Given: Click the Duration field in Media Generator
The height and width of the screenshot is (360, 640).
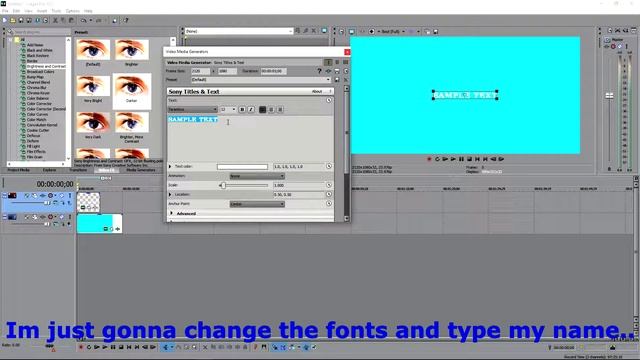Looking at the screenshot, I should [x=273, y=71].
